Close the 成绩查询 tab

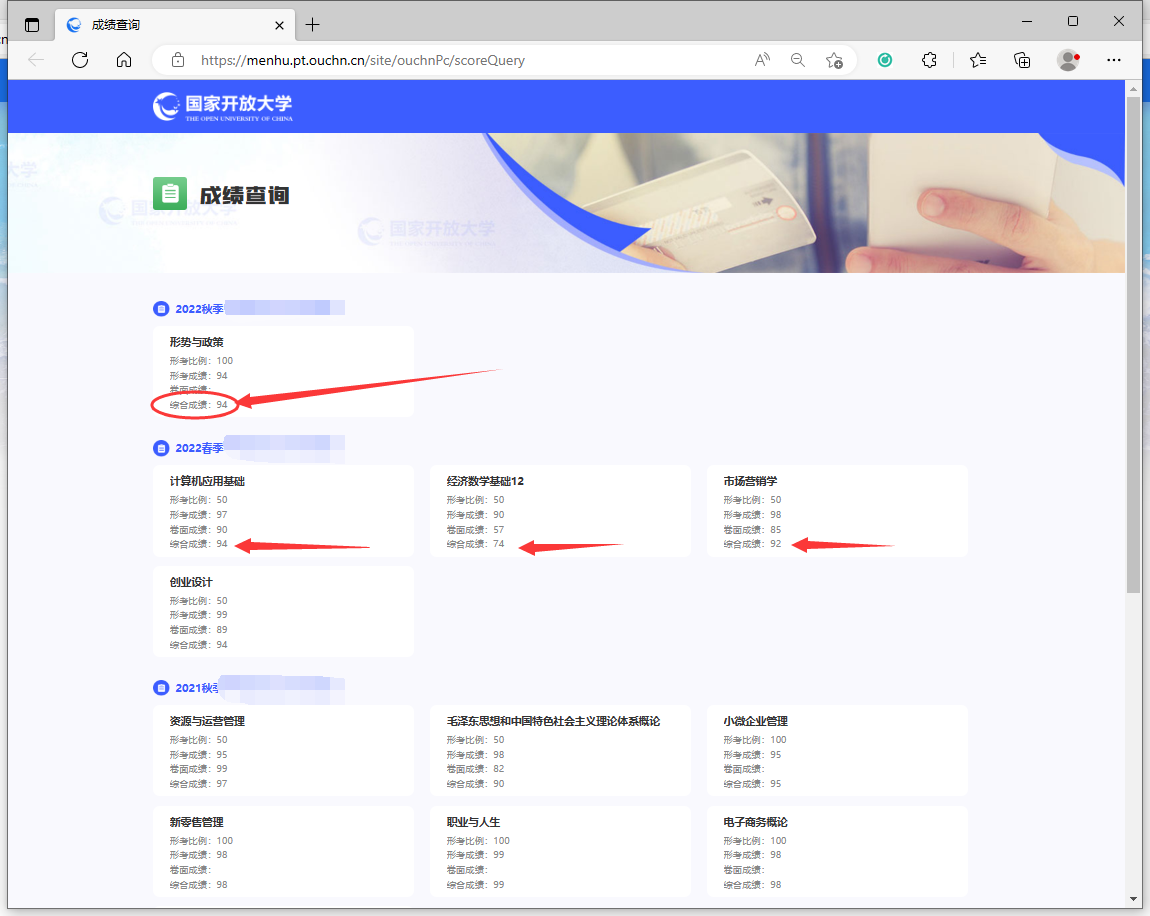(280, 25)
